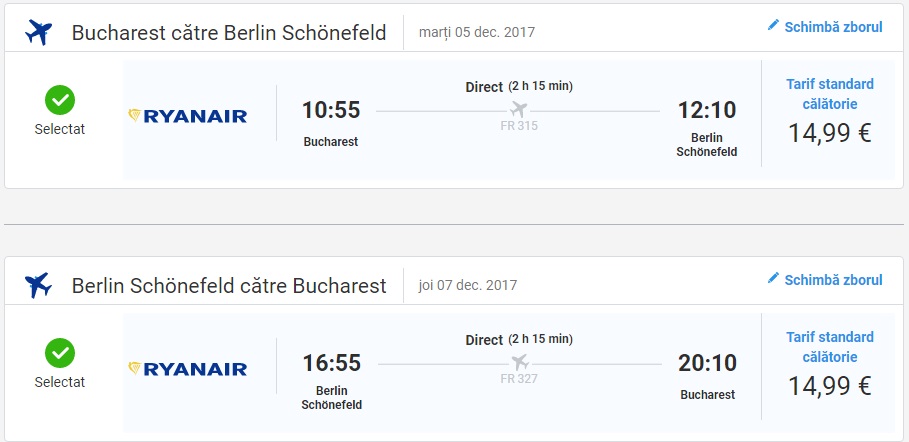
Task: Click the 20:10 arrival time in Bucharest
Action: click(x=708, y=363)
